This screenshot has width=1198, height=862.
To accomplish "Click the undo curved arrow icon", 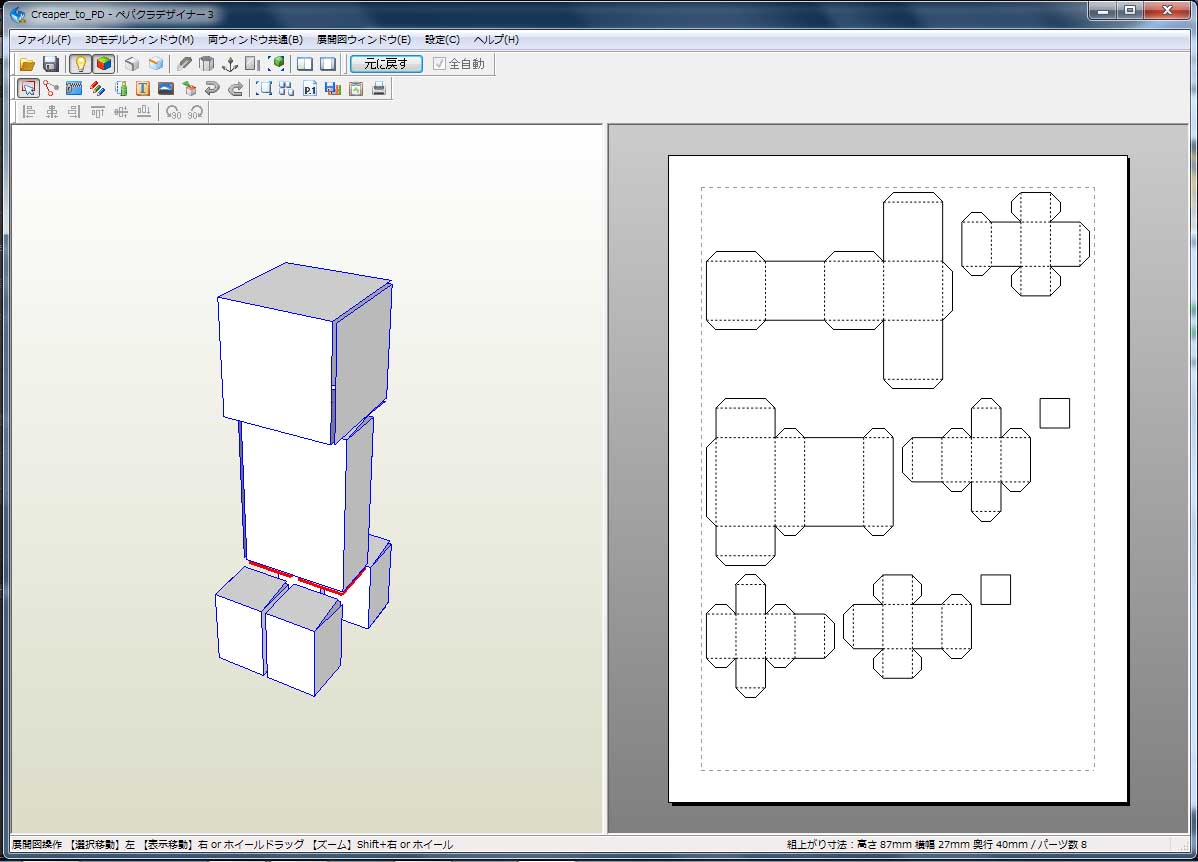I will 212,89.
